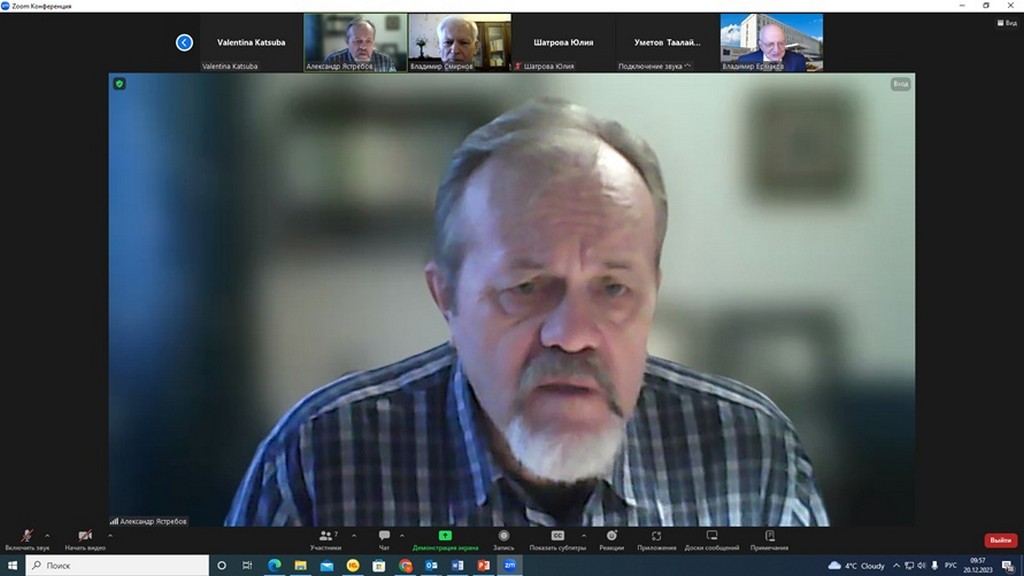Open Реакции reactions menu
Screen dimensions: 1024x576
(x=612, y=538)
